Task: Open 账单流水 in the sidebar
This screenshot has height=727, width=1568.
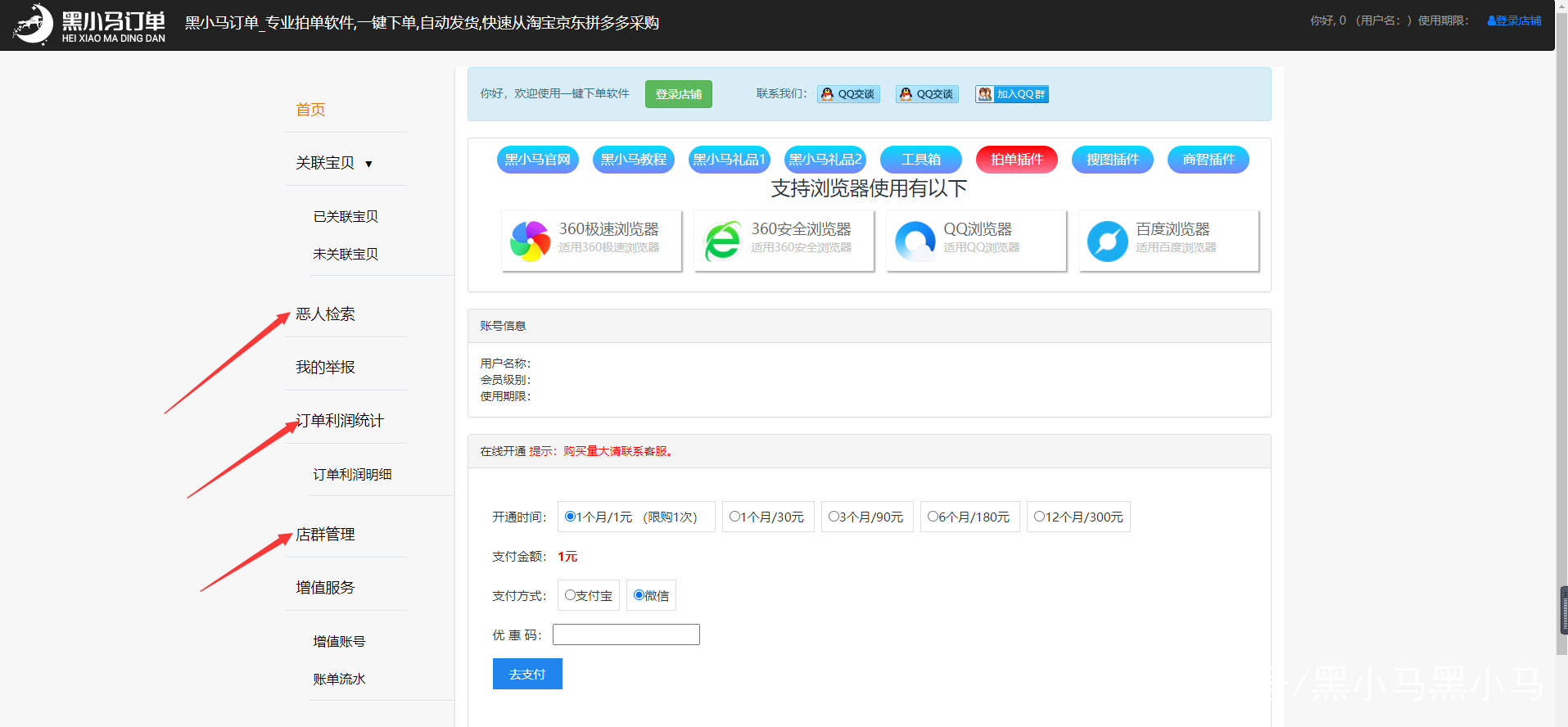Action: coord(339,680)
